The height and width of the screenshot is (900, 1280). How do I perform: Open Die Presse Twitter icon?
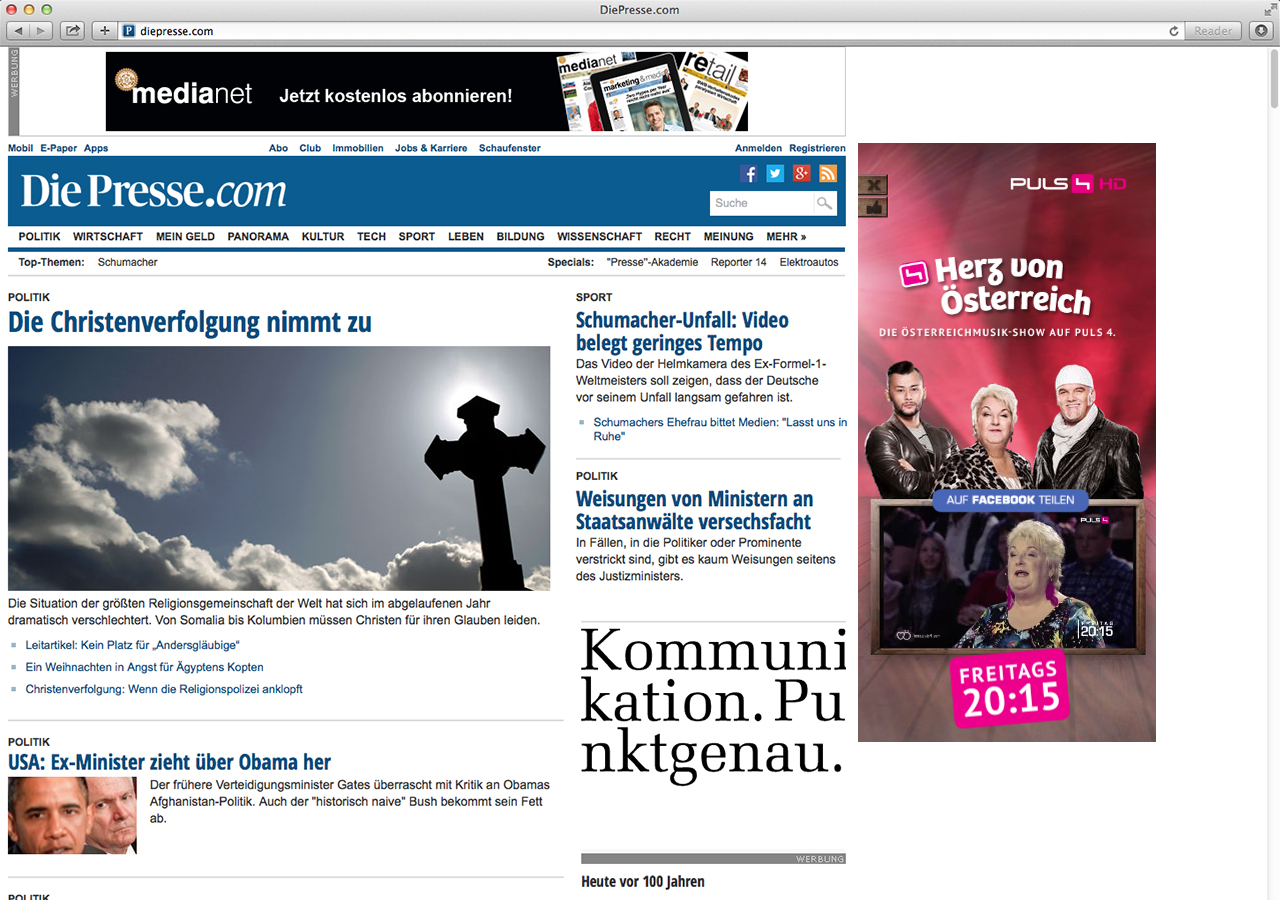775,174
